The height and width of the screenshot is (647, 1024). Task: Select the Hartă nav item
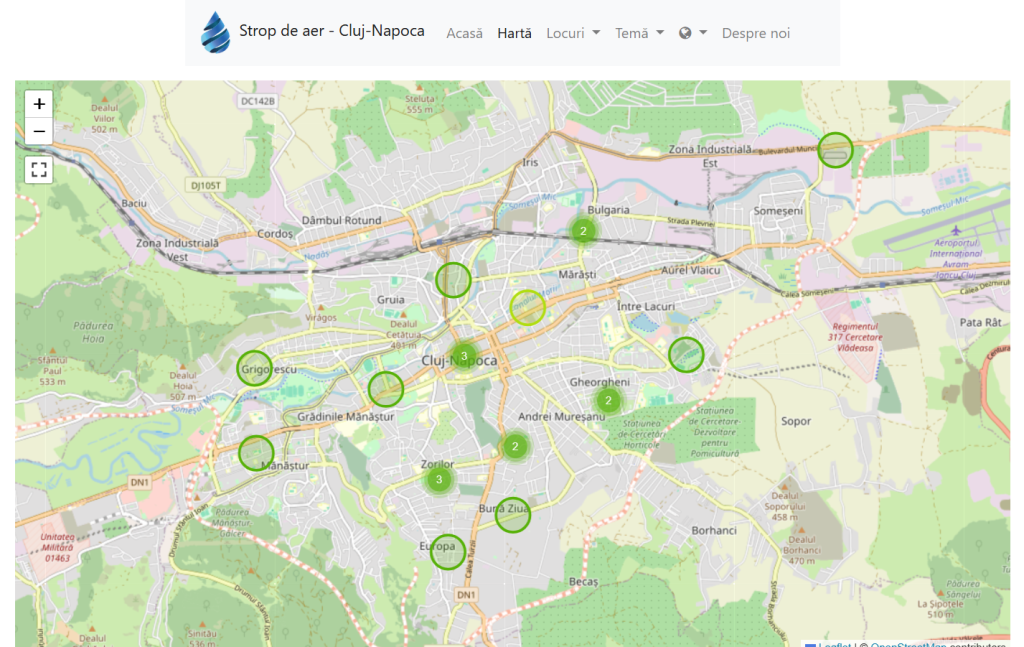pos(515,33)
